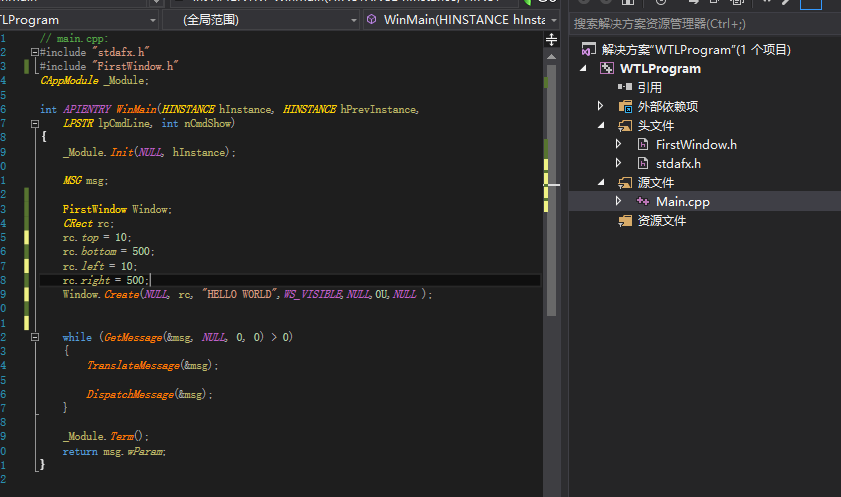
Task: Select the 源文件 filter label
Action: click(x=655, y=183)
